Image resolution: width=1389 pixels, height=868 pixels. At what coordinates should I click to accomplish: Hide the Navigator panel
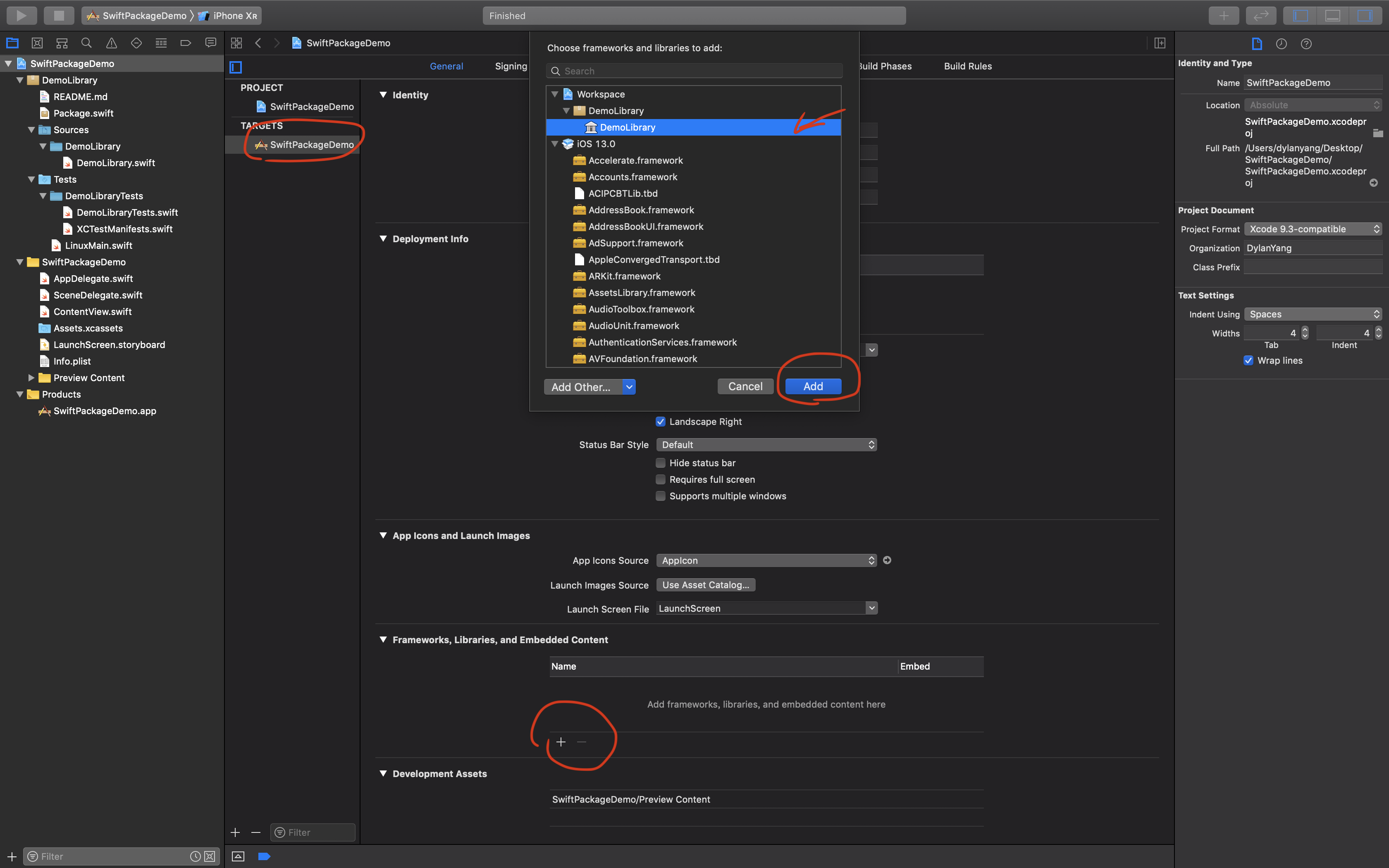pos(1300,16)
